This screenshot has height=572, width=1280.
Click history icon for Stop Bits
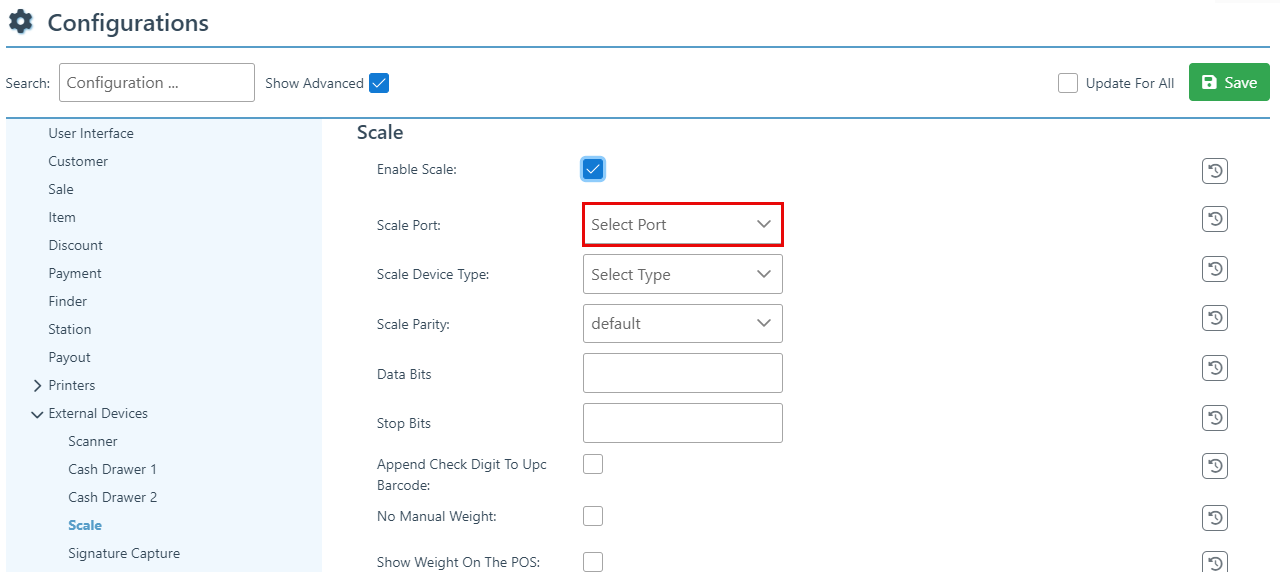pyautogui.click(x=1214, y=417)
